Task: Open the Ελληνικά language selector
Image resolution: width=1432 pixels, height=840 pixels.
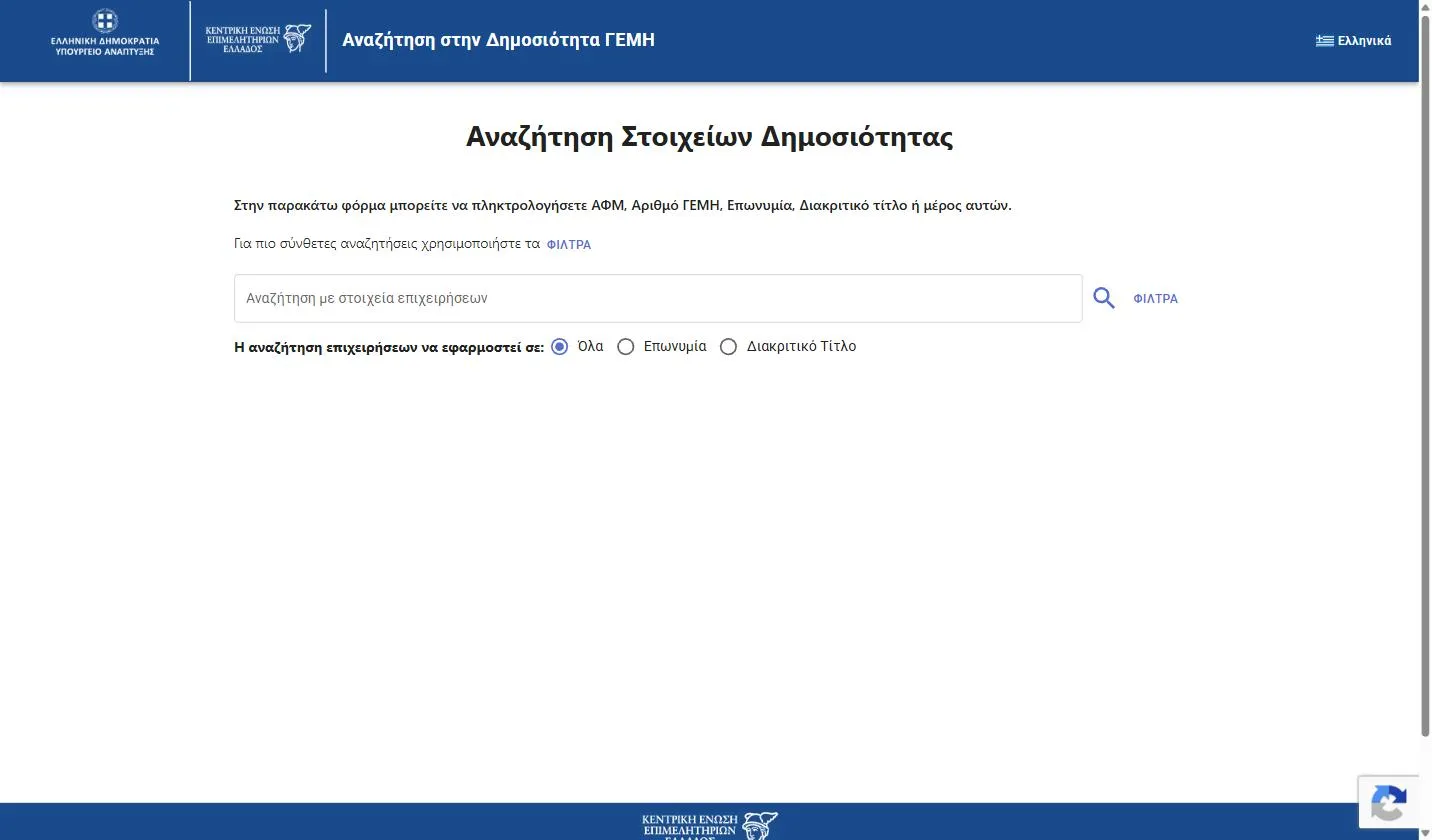Action: point(1354,41)
